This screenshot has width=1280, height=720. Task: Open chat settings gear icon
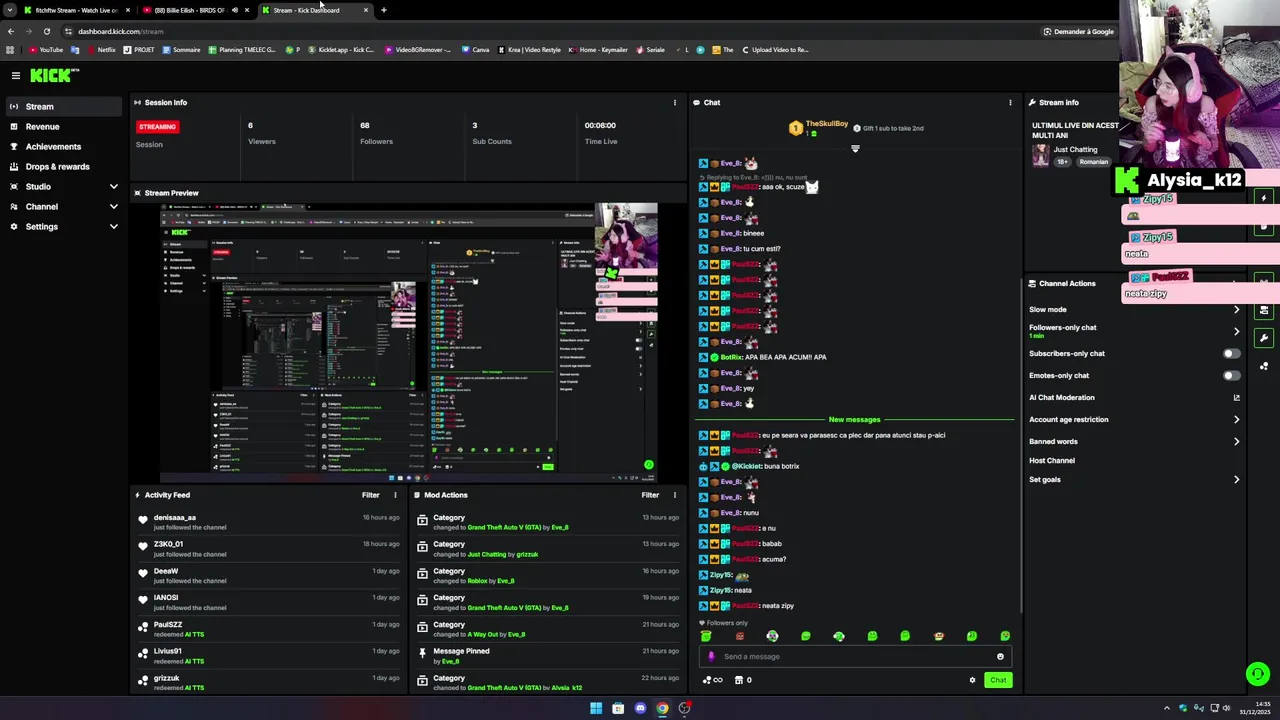tap(972, 680)
